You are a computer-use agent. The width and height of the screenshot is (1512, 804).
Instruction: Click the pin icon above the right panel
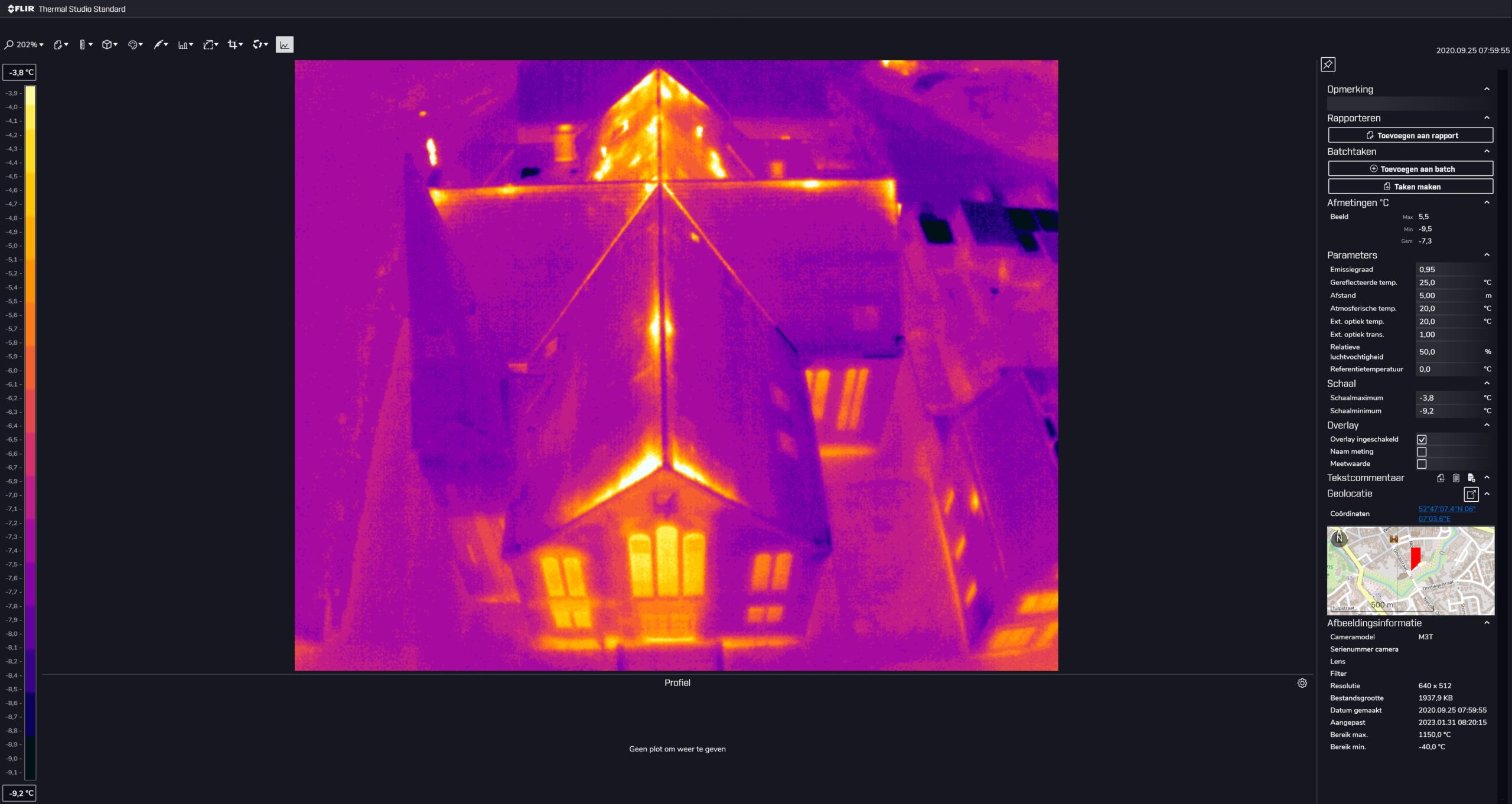(1328, 64)
